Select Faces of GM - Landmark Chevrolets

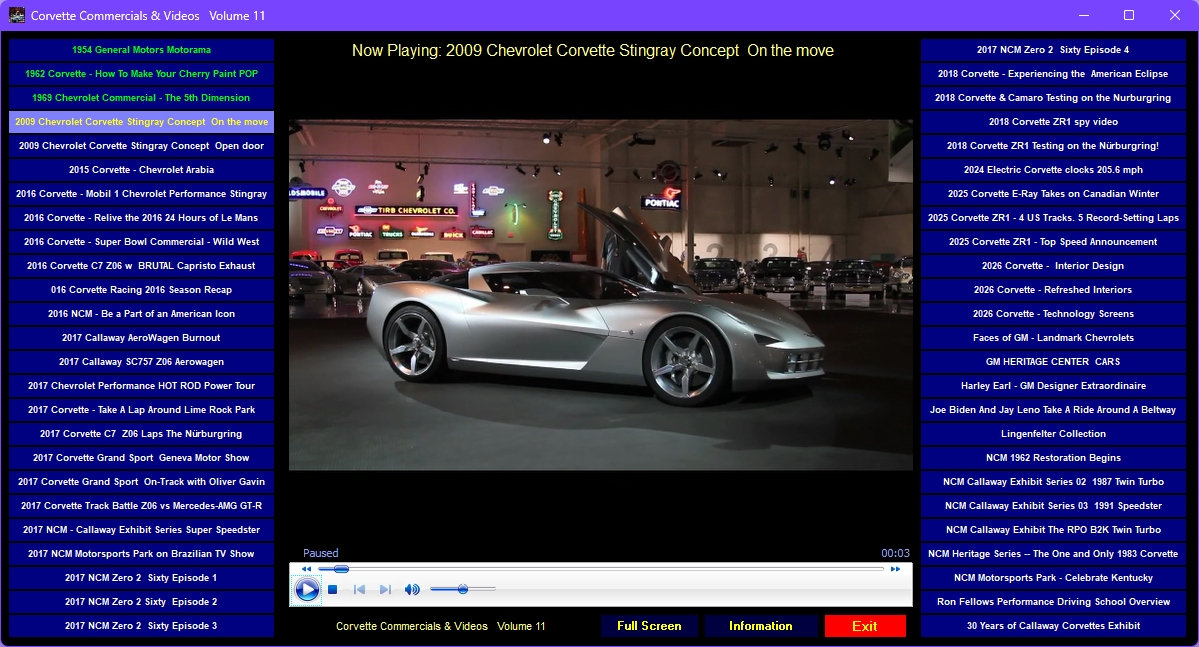tap(1053, 337)
